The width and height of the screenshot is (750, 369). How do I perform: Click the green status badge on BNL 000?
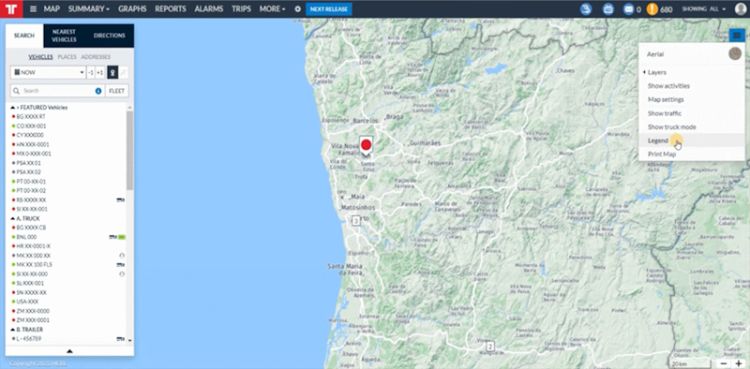pos(122,237)
